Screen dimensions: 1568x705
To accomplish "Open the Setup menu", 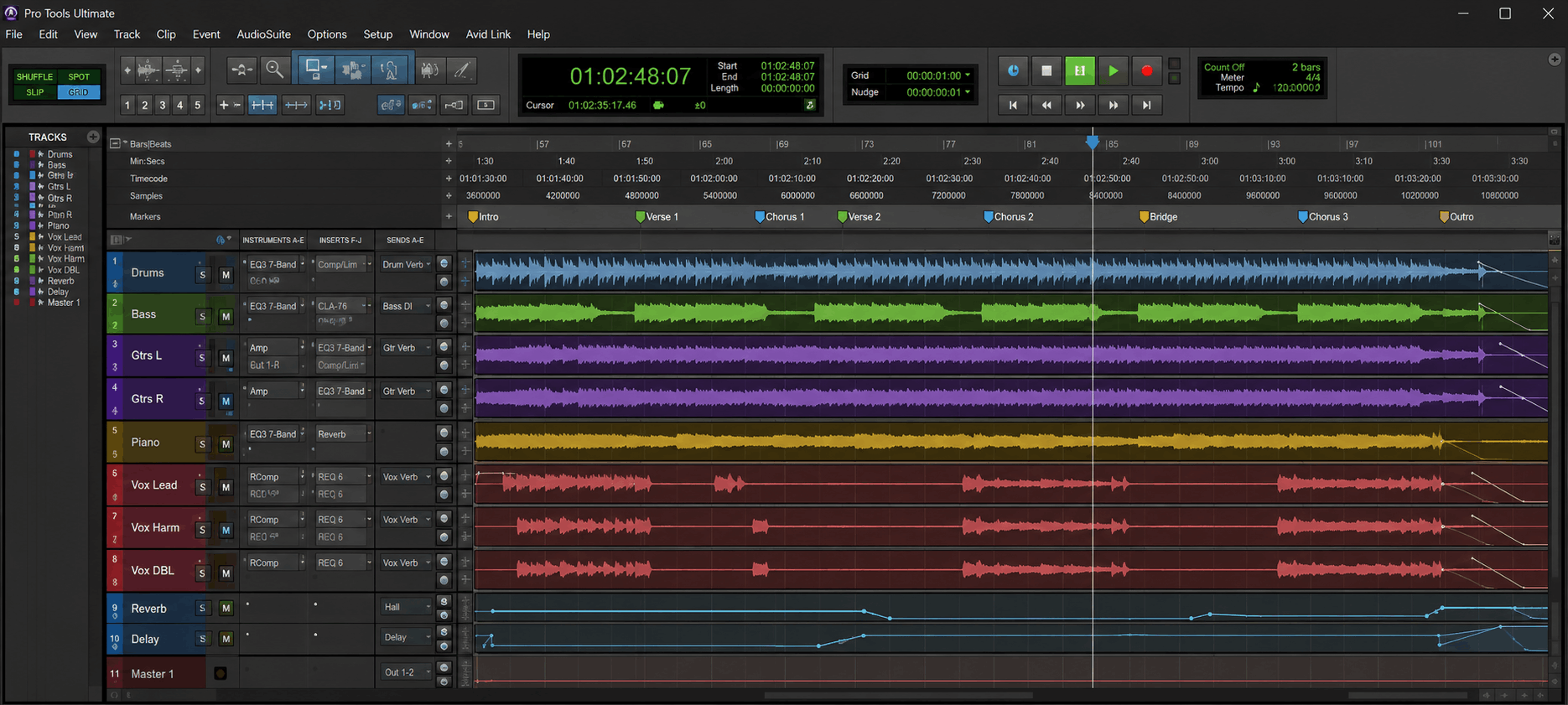I will [x=377, y=34].
